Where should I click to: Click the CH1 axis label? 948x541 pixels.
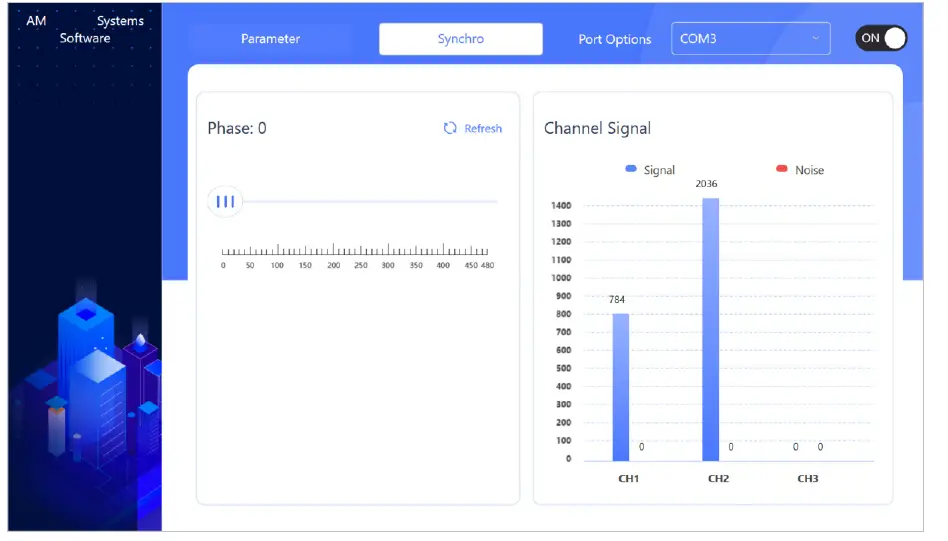tap(629, 478)
